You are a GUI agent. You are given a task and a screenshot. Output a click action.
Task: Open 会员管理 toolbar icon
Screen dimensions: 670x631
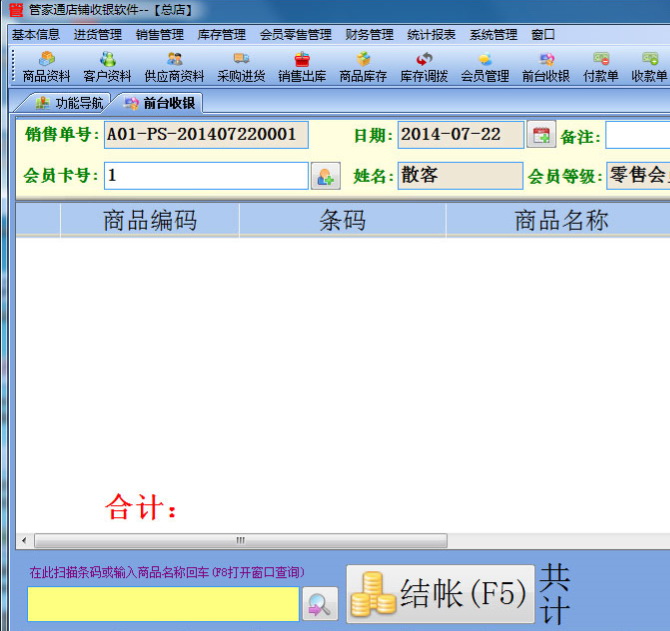(x=485, y=67)
